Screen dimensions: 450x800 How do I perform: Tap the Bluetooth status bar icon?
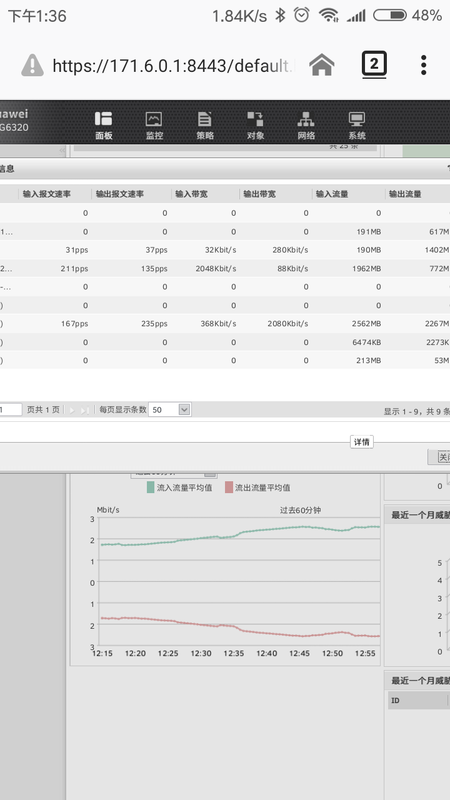(x=280, y=15)
